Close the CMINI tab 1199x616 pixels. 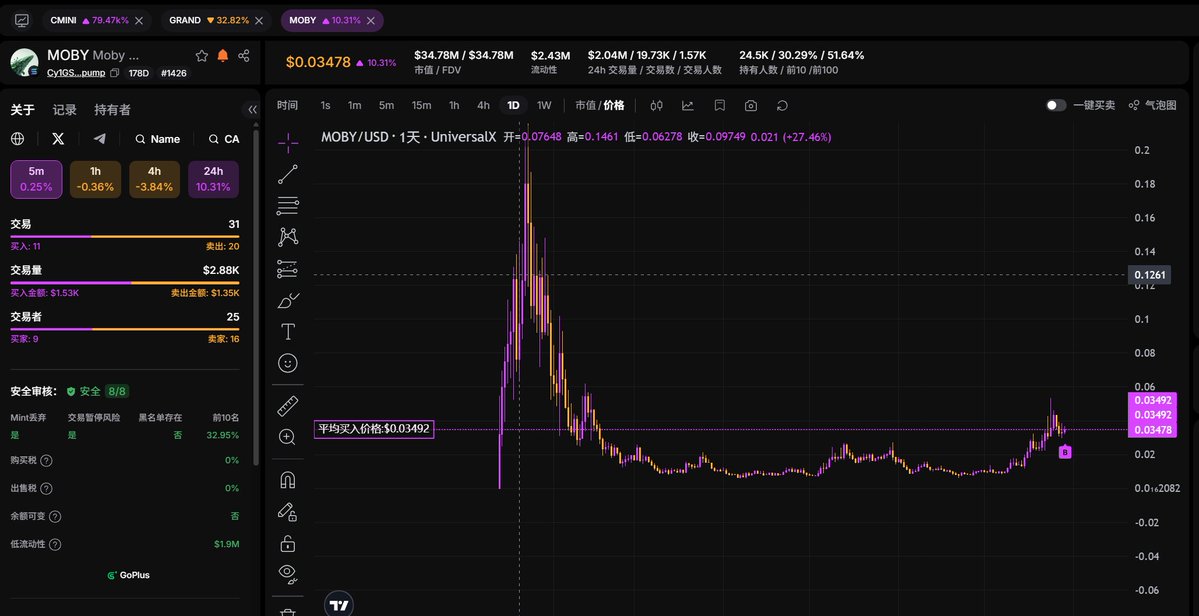(138, 21)
